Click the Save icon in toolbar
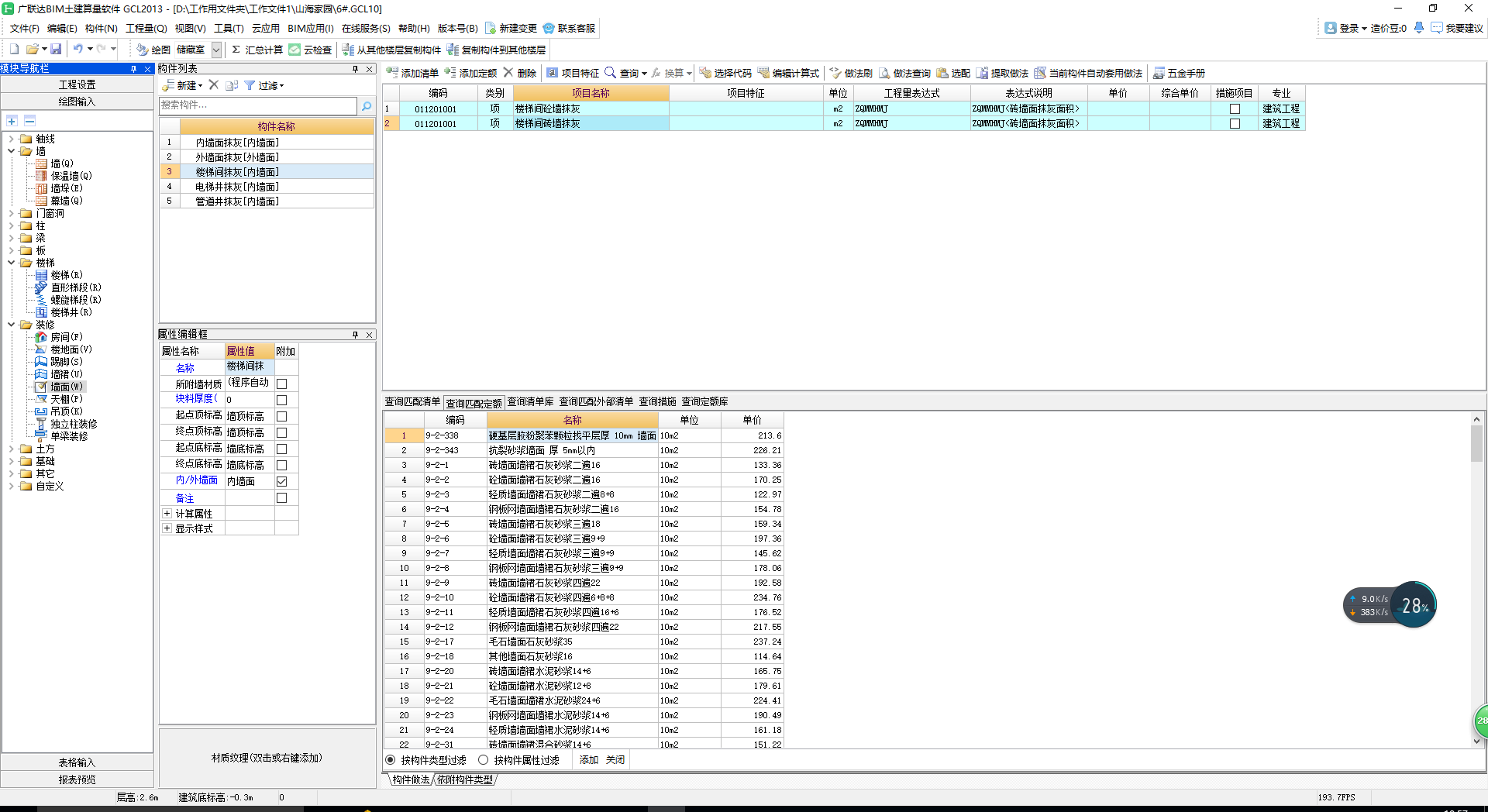The image size is (1488, 812). click(x=56, y=49)
